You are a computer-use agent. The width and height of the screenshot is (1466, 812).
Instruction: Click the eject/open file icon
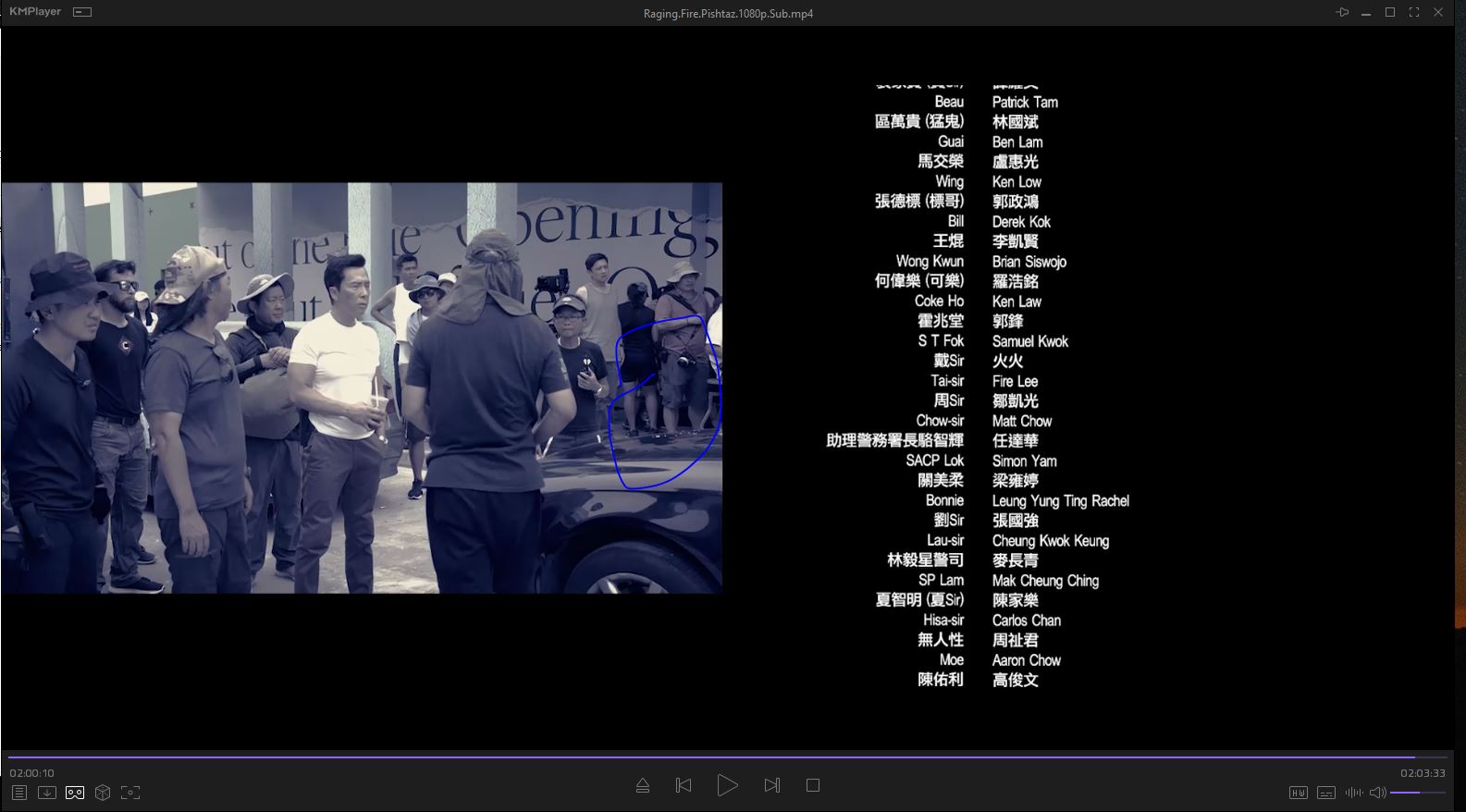(643, 785)
